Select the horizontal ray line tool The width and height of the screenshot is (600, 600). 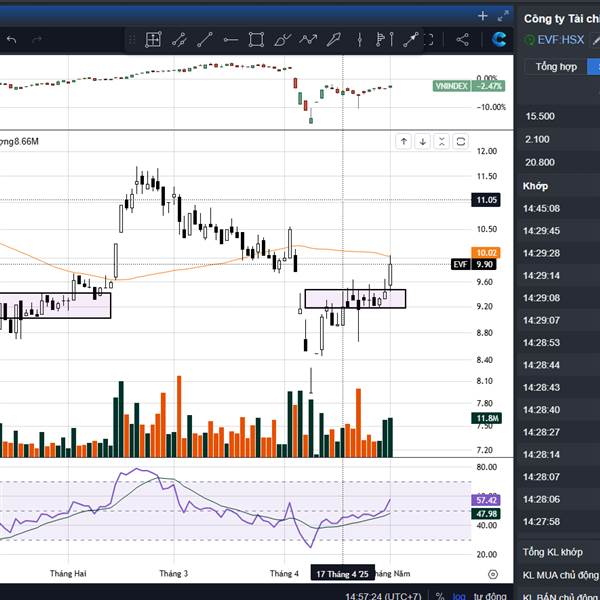click(x=231, y=39)
